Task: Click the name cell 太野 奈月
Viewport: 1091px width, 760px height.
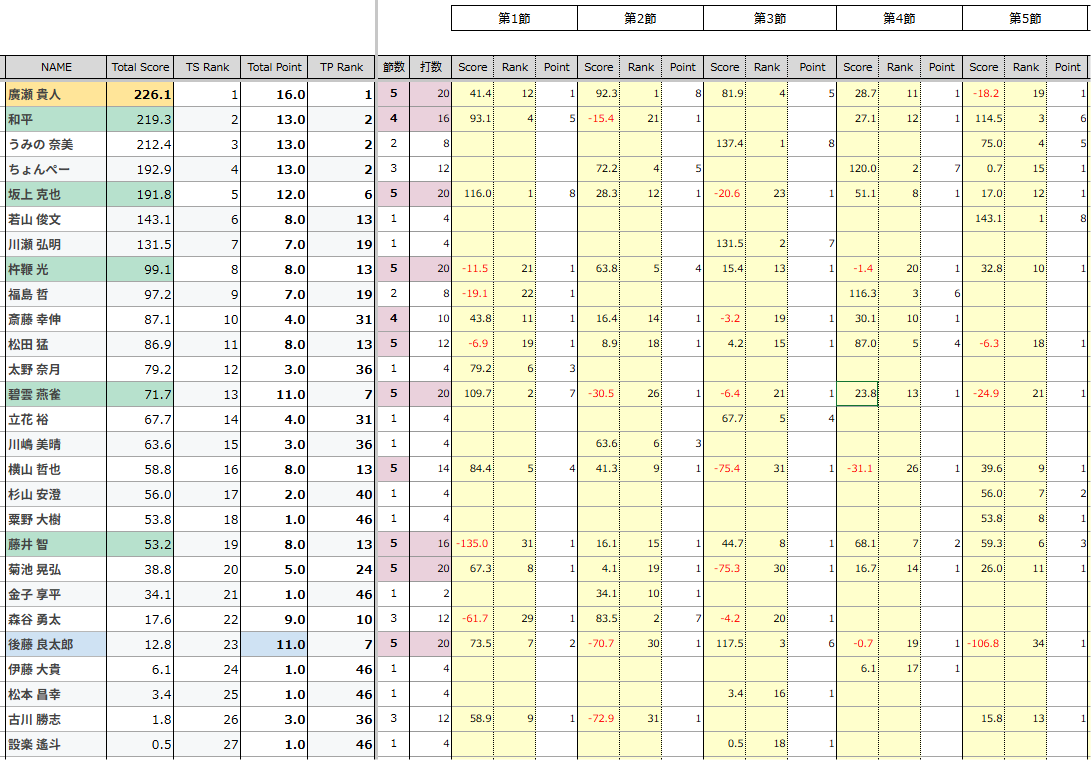Action: 56,370
